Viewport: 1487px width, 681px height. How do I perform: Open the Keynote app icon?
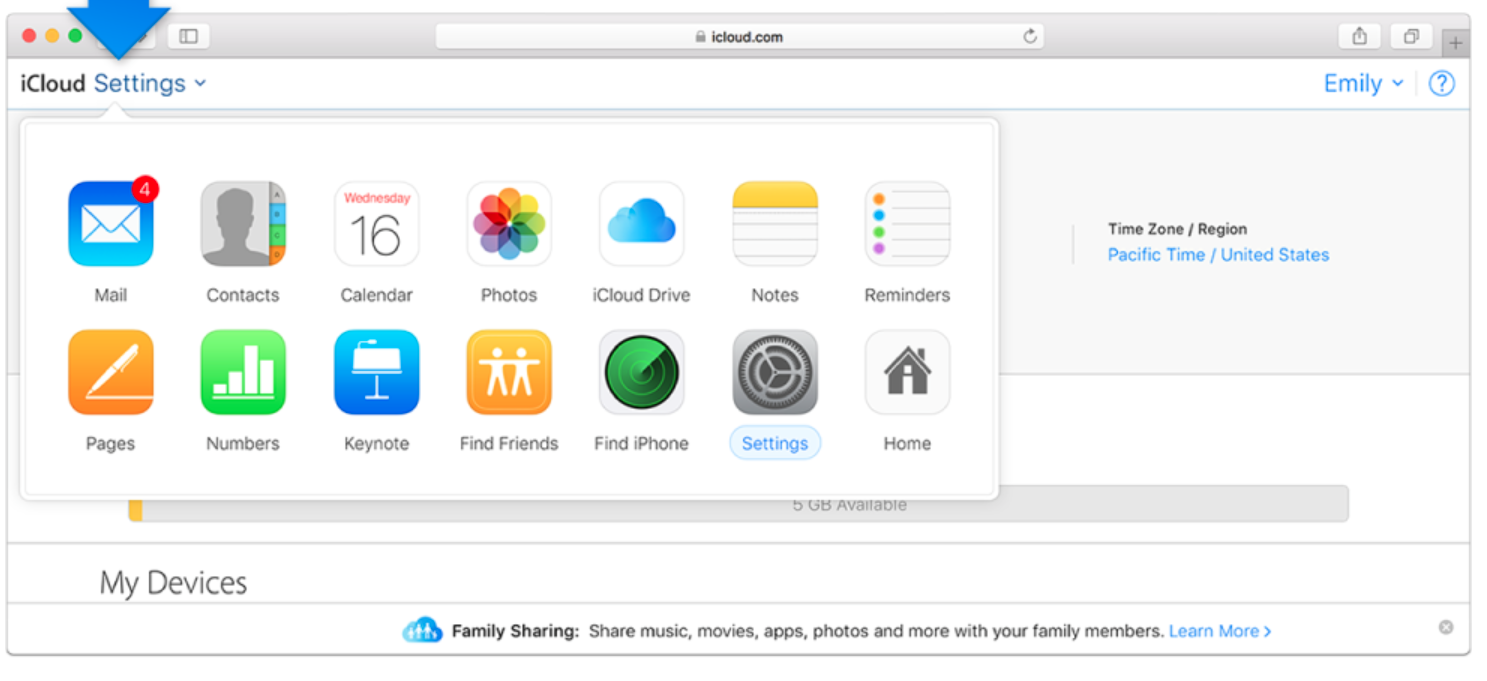(x=376, y=373)
